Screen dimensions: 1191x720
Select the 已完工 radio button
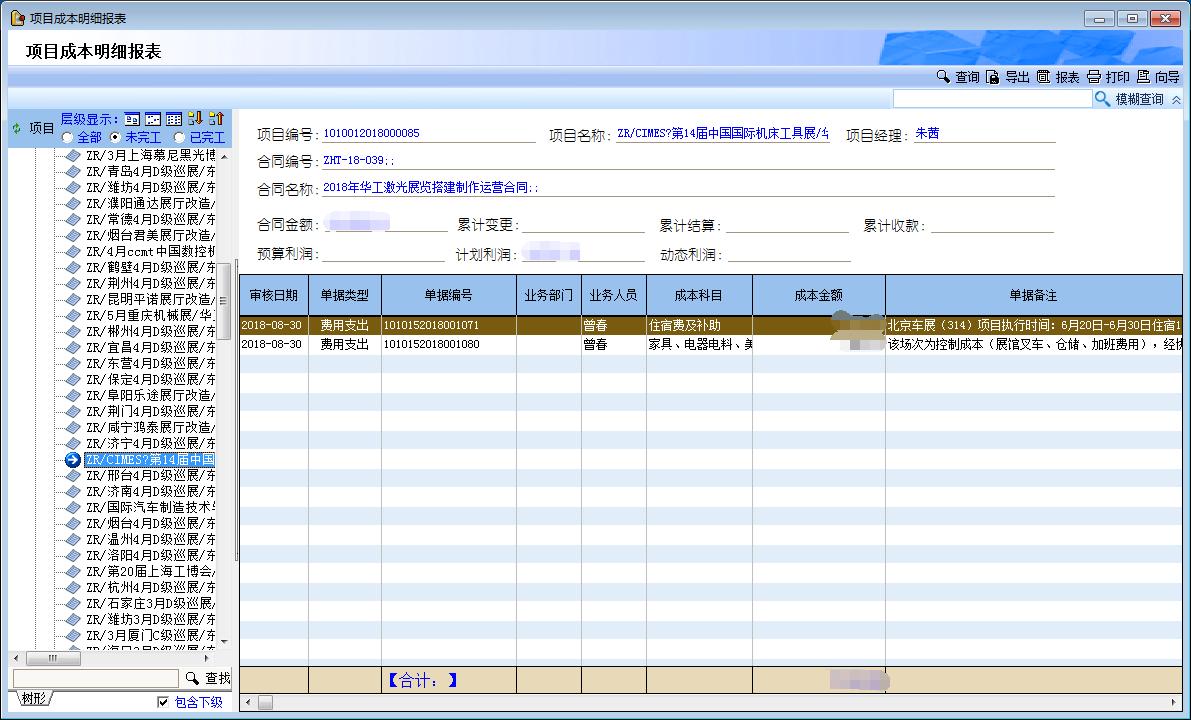click(x=180, y=137)
